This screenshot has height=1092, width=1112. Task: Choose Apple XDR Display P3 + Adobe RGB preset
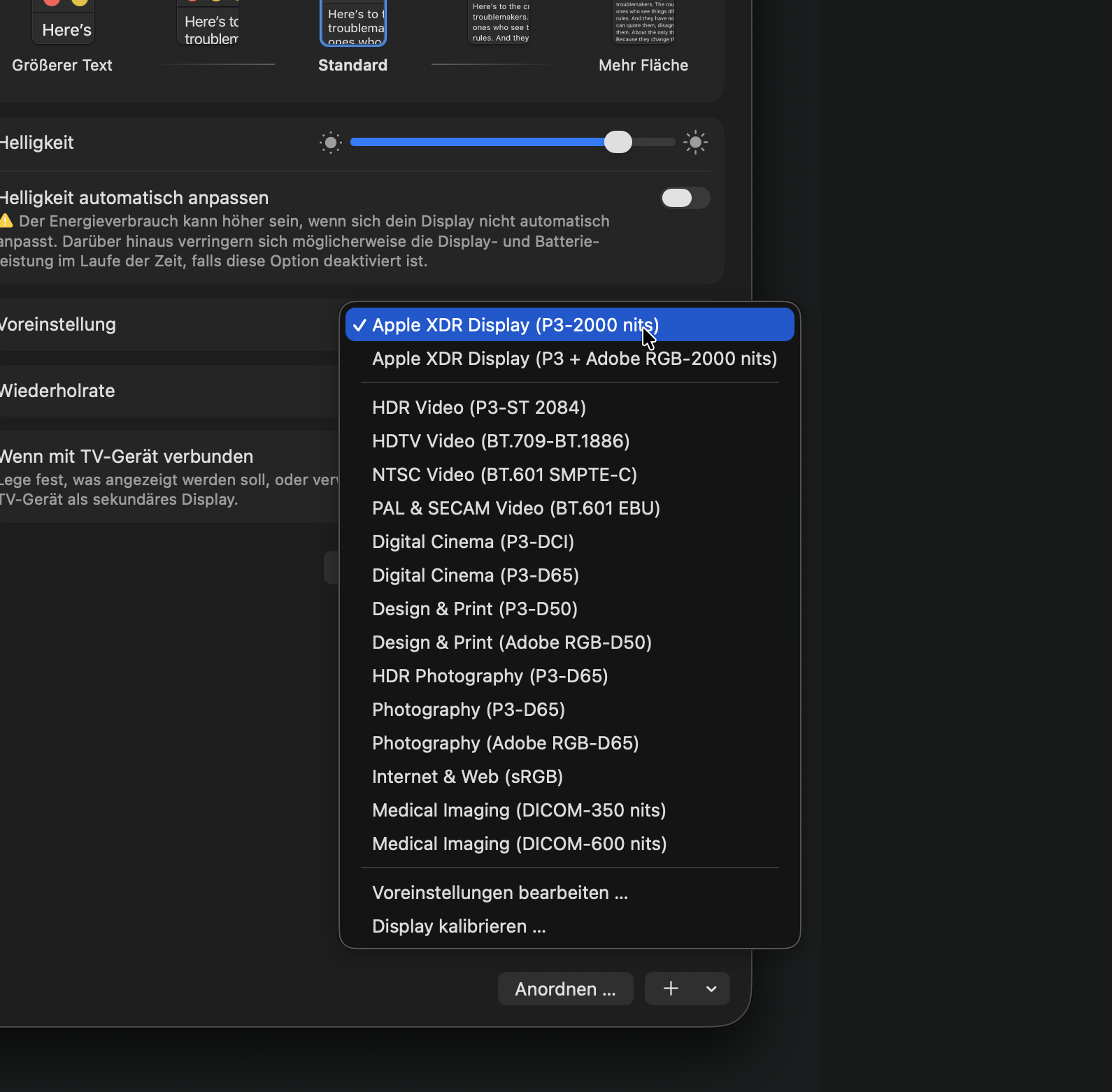pyautogui.click(x=574, y=359)
